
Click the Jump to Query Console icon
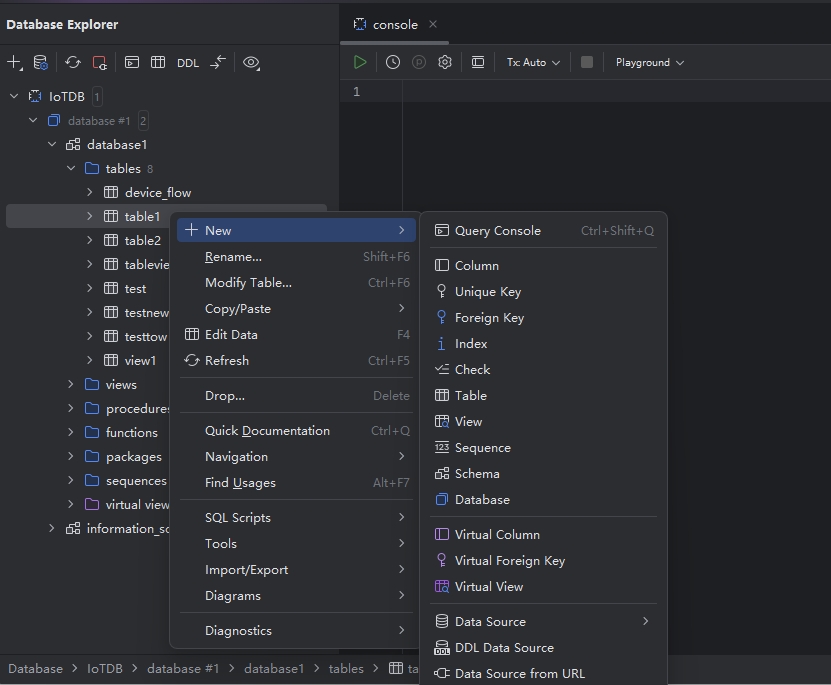[131, 63]
